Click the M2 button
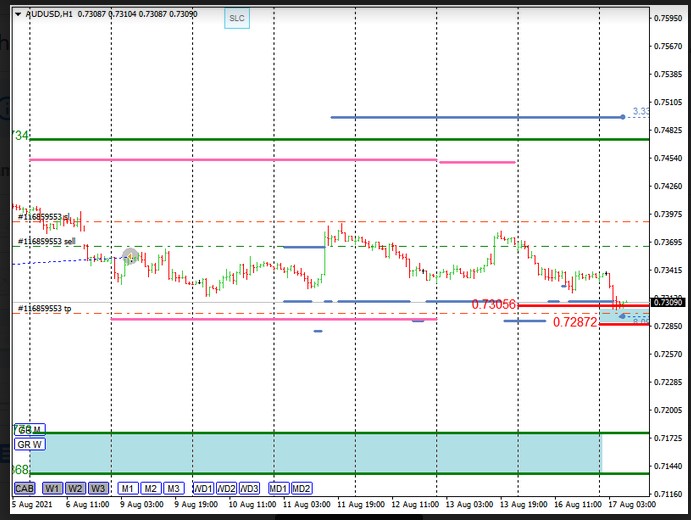The image size is (691, 520). pos(150,488)
